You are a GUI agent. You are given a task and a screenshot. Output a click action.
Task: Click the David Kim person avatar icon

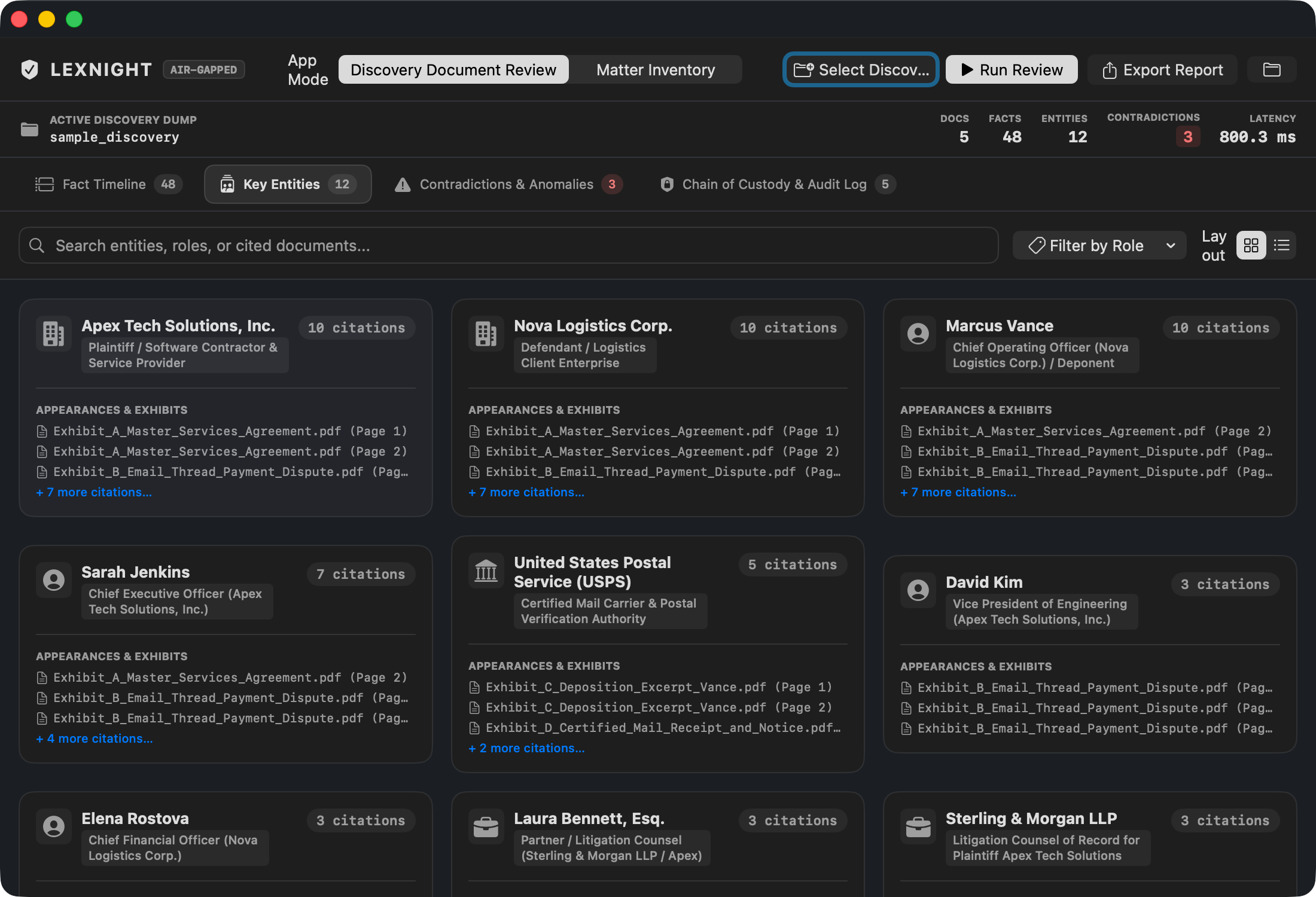[918, 590]
